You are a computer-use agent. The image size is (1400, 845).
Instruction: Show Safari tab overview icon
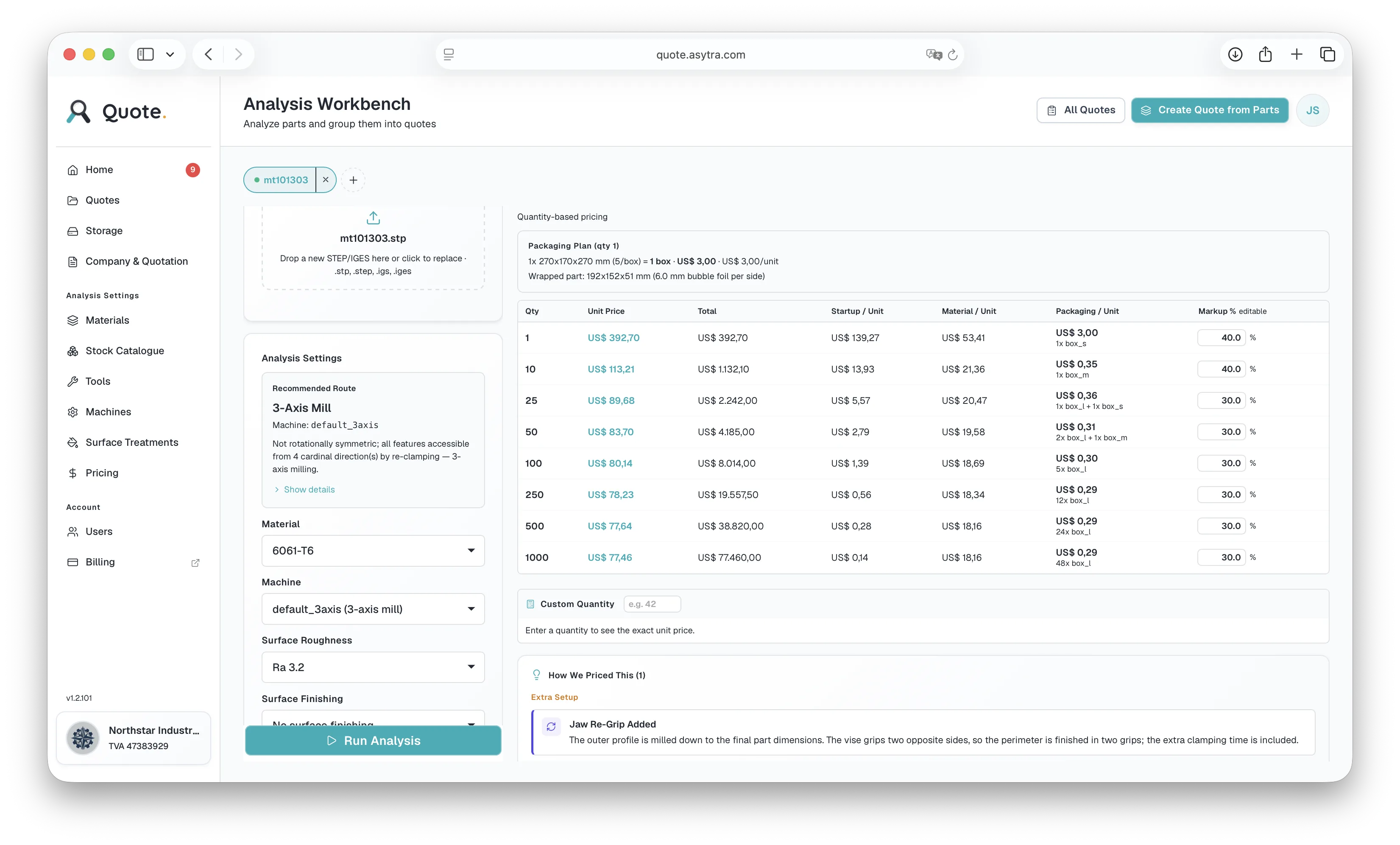(x=1327, y=54)
